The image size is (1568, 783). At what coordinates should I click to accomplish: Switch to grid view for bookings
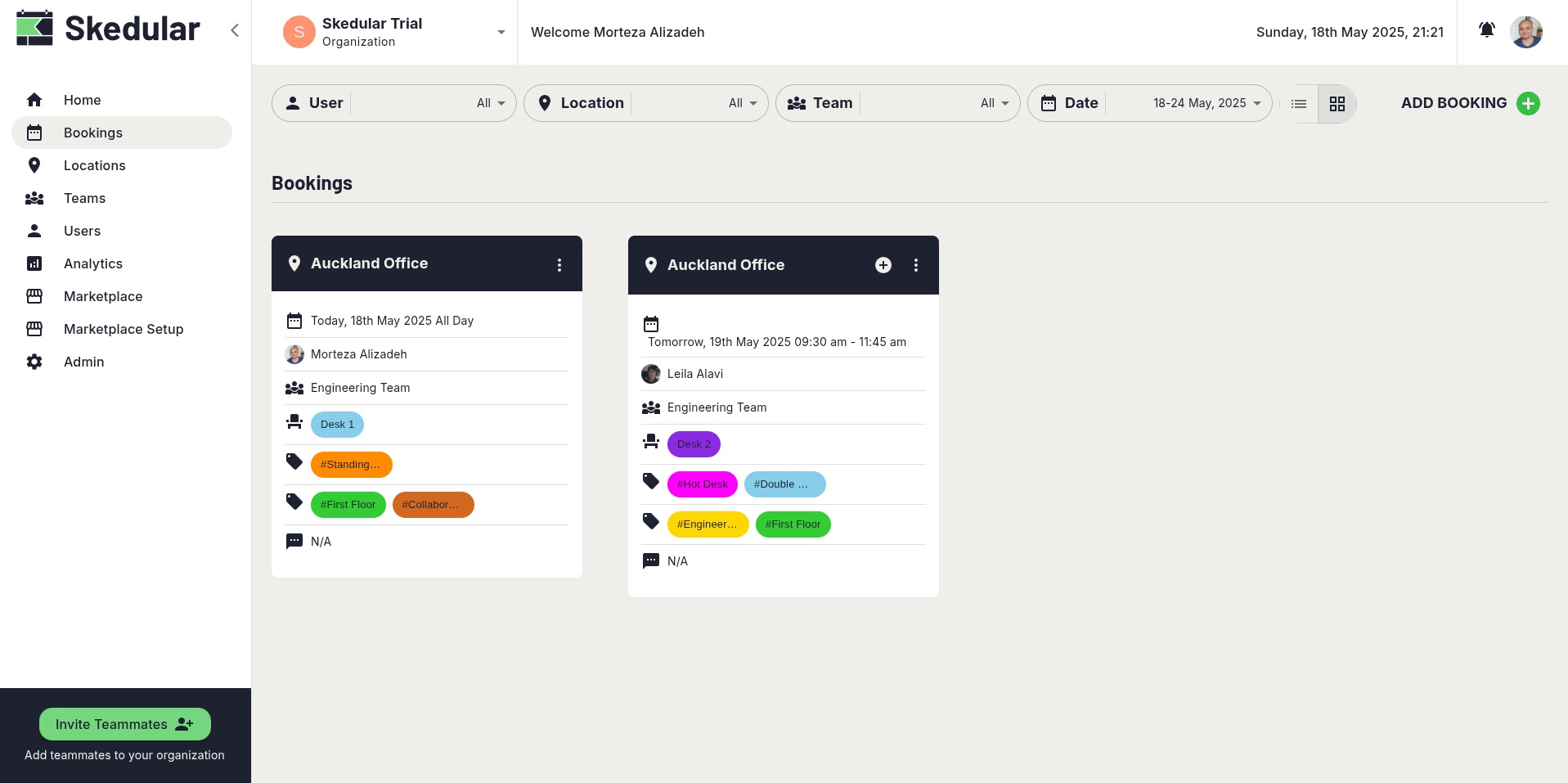tap(1337, 103)
